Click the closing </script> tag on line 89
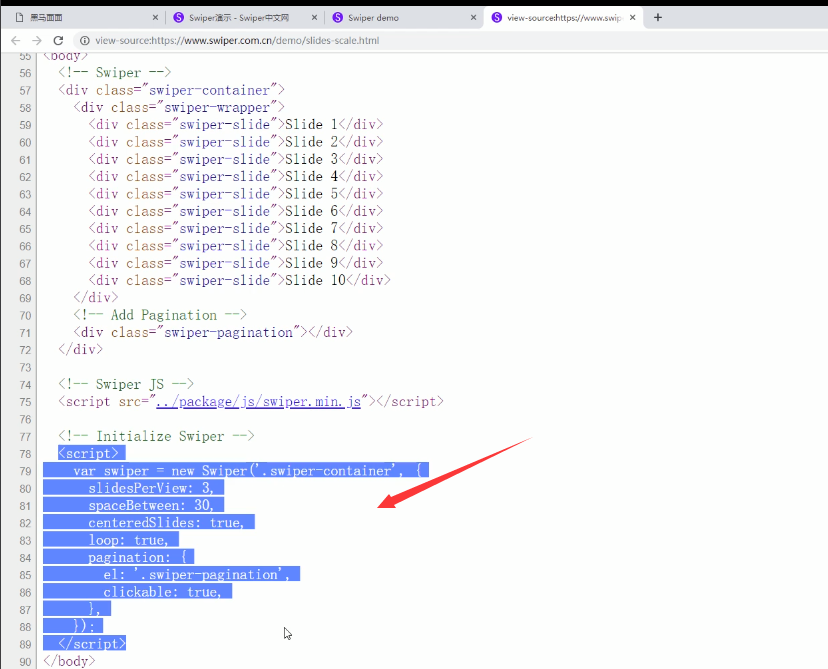 tap(92, 644)
